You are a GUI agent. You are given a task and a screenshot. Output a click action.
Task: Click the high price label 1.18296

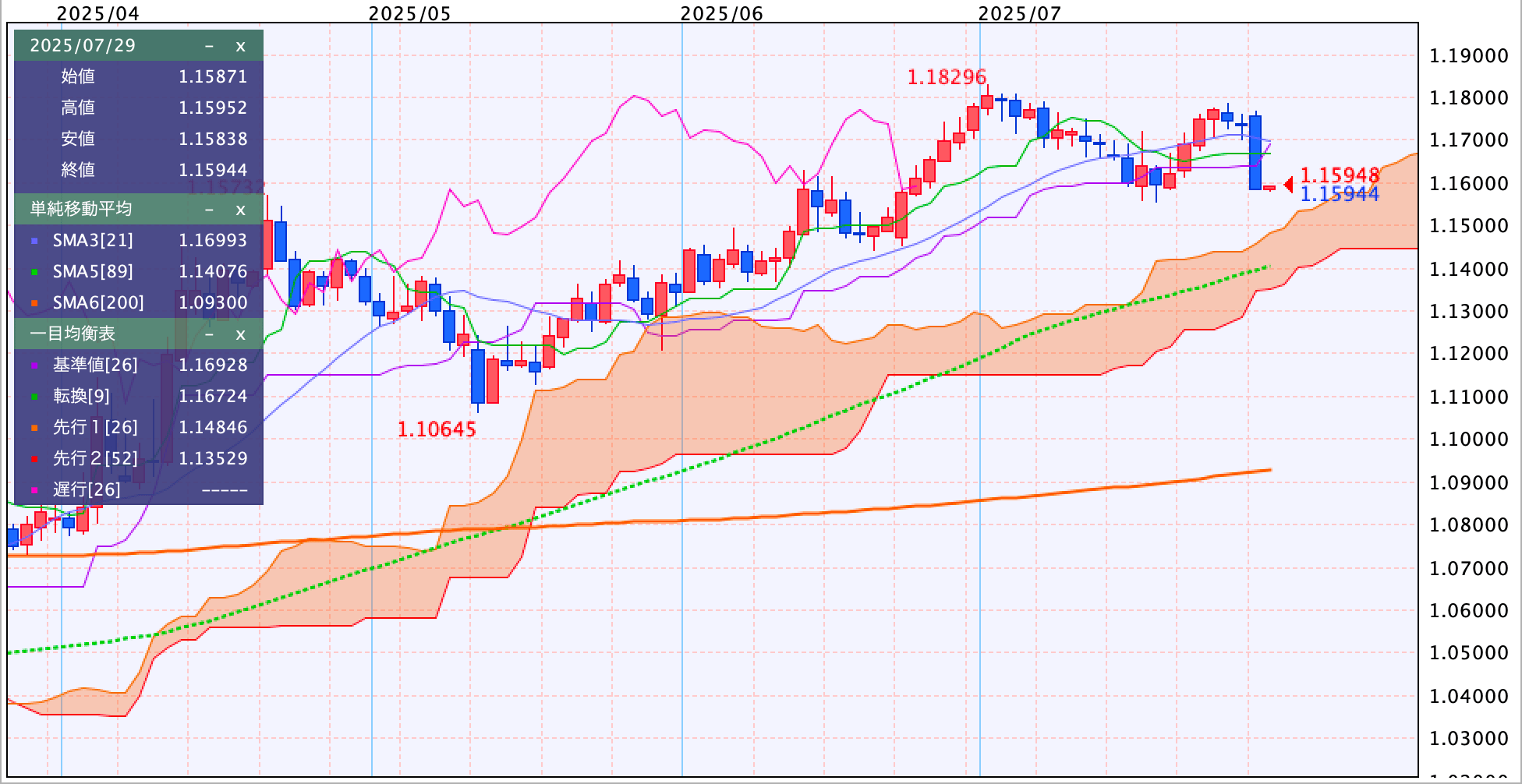pos(947,77)
